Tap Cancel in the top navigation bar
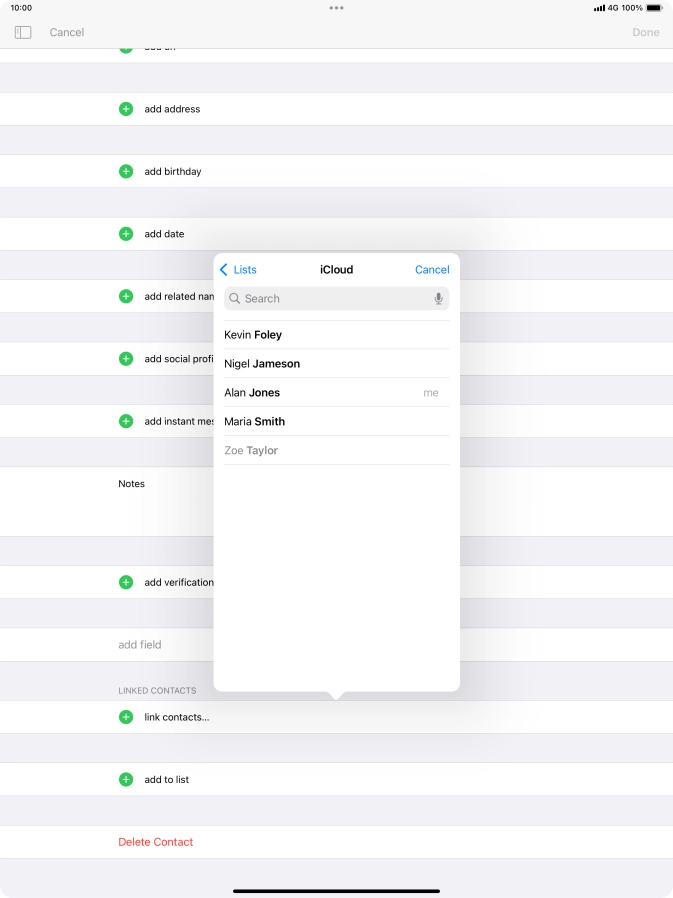673x898 pixels. pyautogui.click(x=67, y=32)
